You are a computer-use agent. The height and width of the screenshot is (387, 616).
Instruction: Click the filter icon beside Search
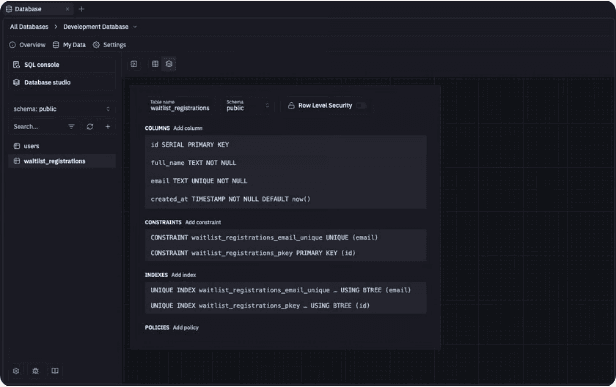[x=71, y=127]
